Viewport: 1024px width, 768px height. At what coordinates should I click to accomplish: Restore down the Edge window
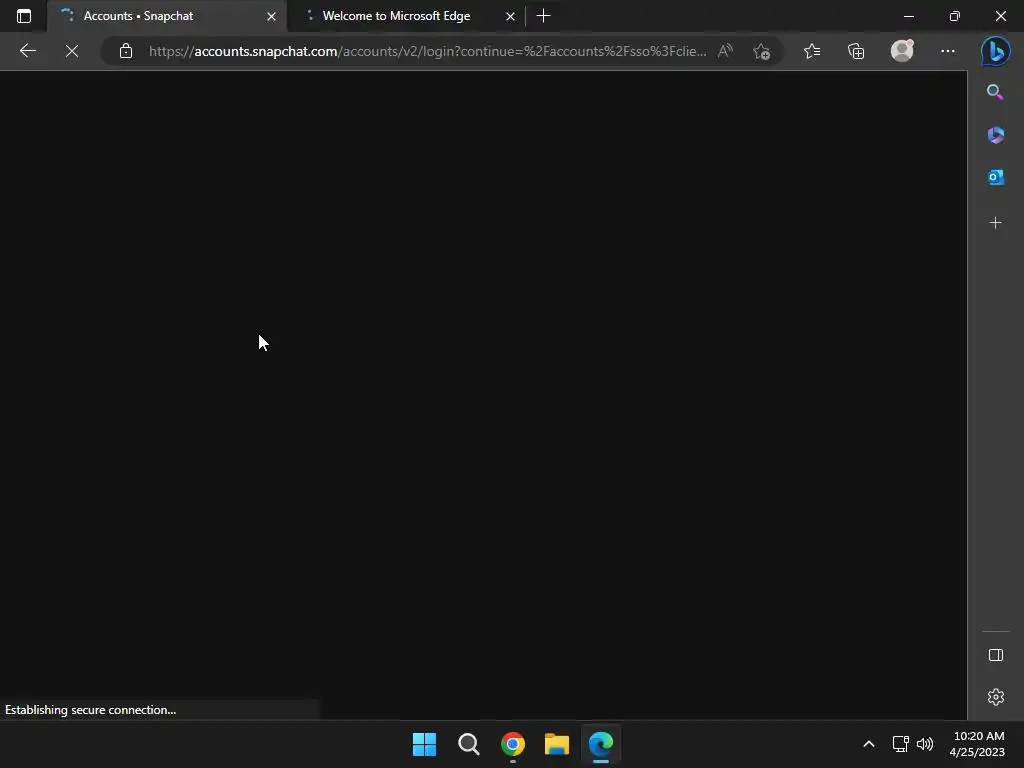tap(955, 16)
